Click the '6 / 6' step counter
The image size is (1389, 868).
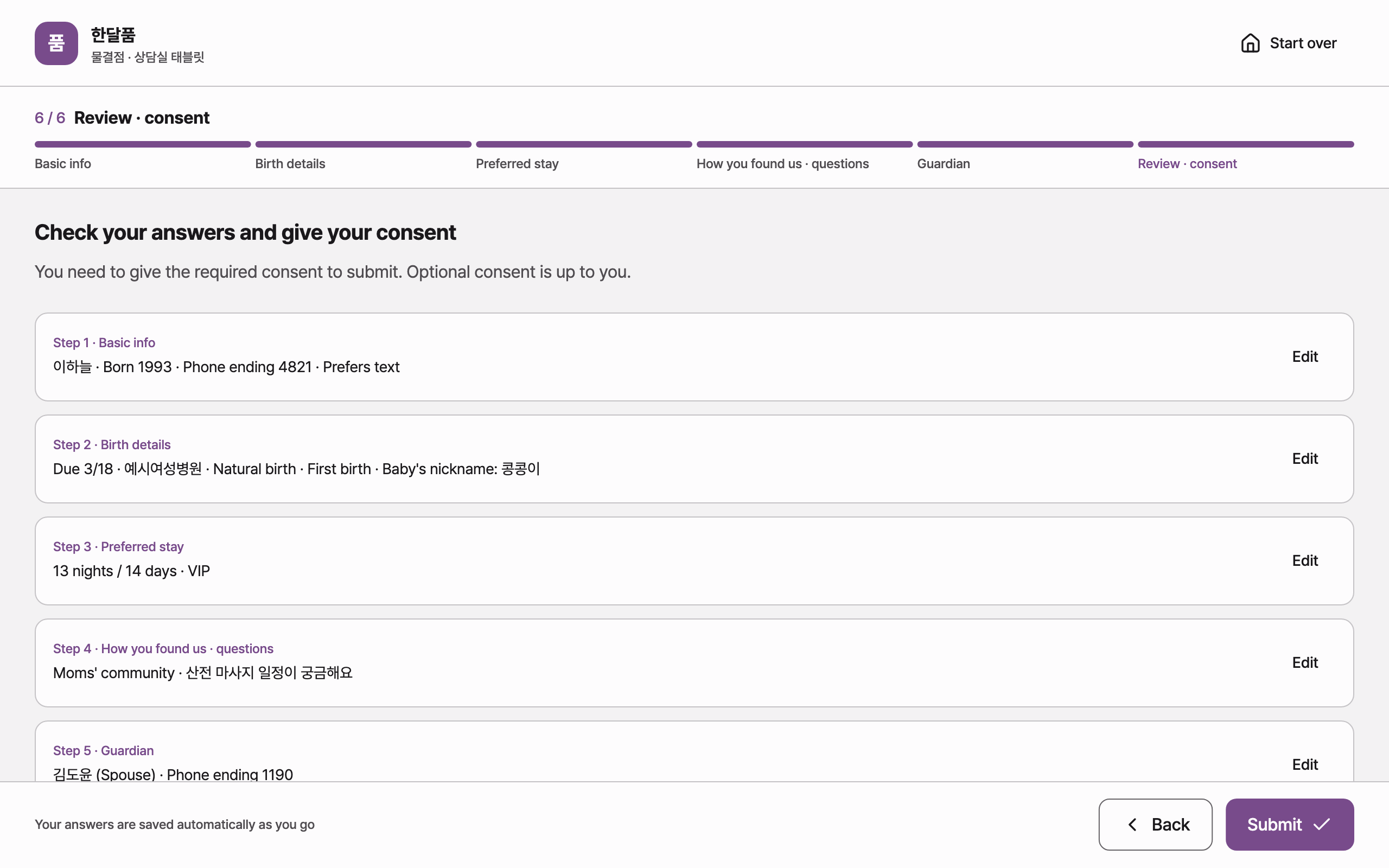coord(50,118)
